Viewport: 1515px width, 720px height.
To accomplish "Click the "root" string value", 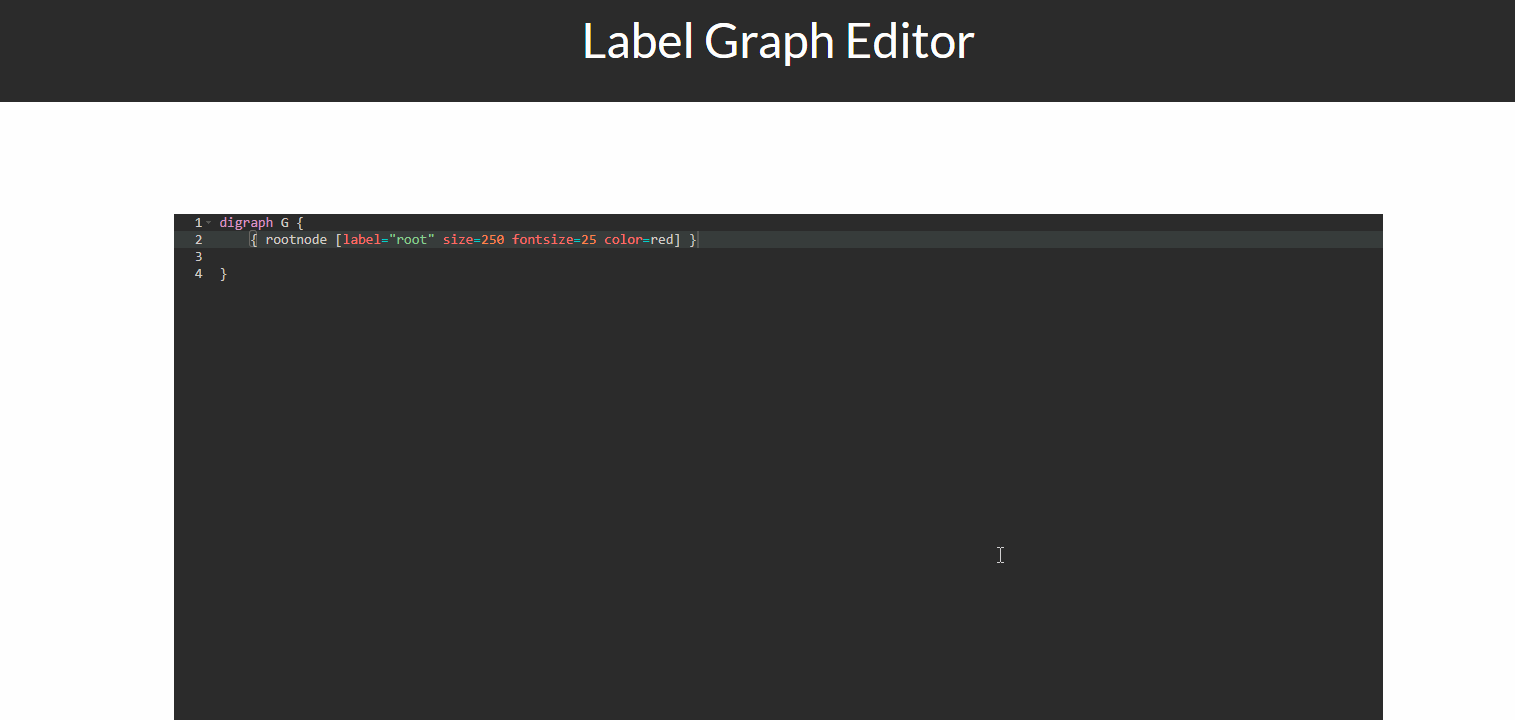I will 412,239.
